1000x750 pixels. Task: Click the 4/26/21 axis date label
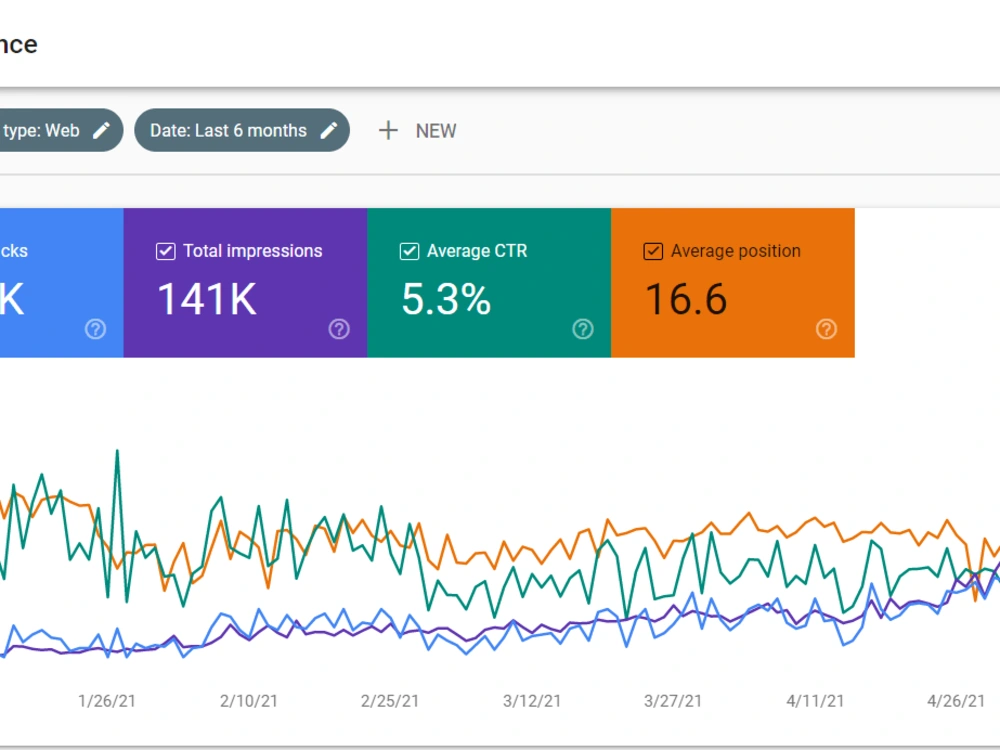(956, 701)
